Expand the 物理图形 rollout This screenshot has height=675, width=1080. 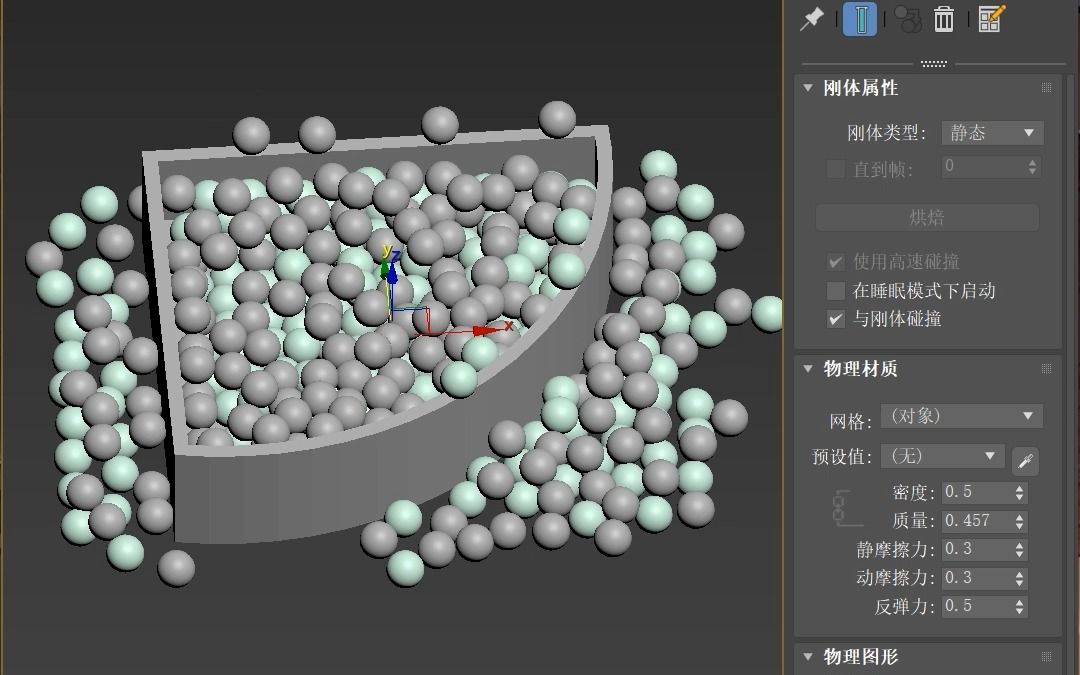806,657
